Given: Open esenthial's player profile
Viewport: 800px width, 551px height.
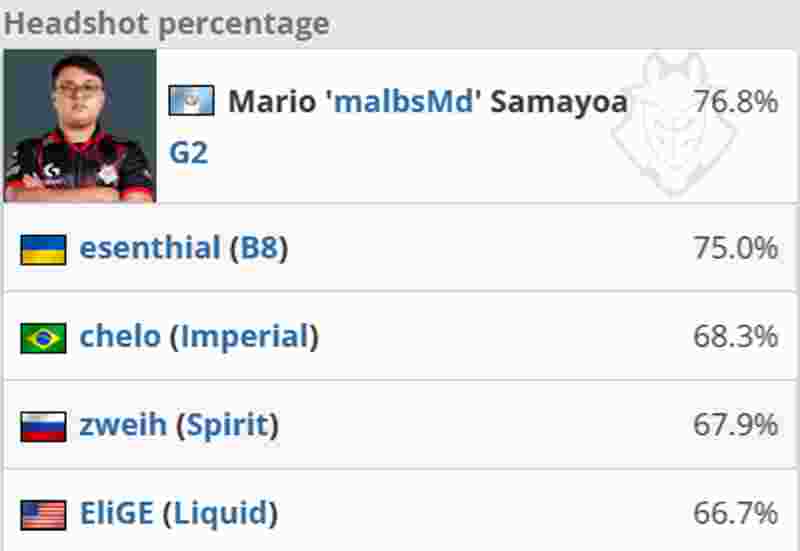Looking at the screenshot, I should (150, 248).
